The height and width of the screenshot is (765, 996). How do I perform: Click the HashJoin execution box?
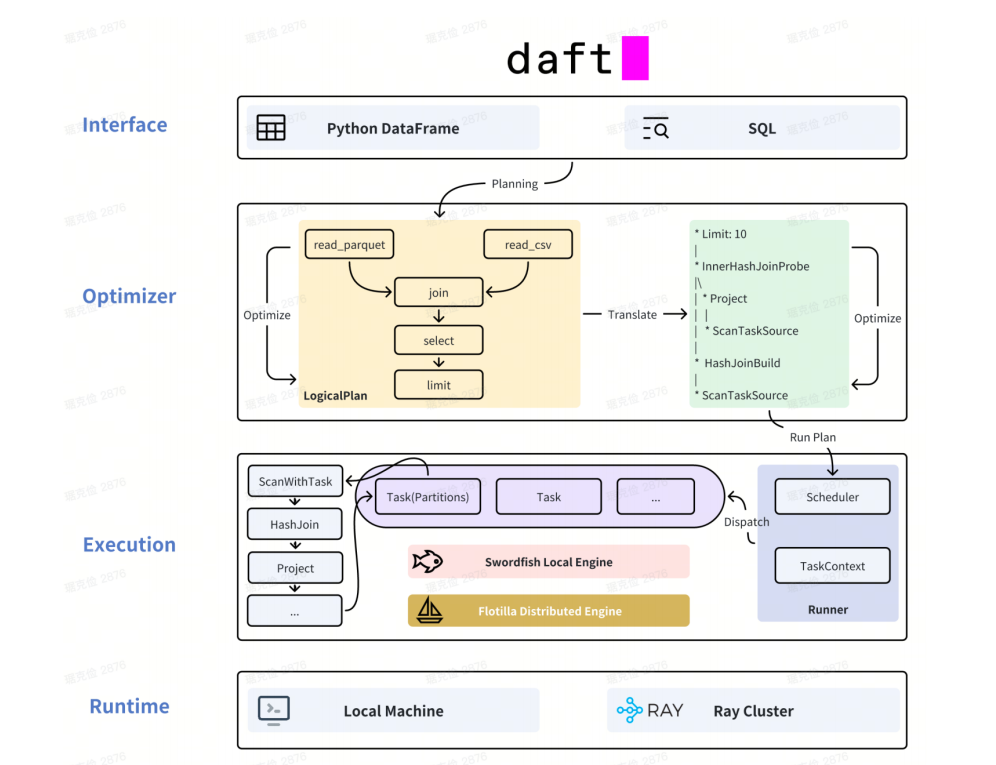click(295, 524)
